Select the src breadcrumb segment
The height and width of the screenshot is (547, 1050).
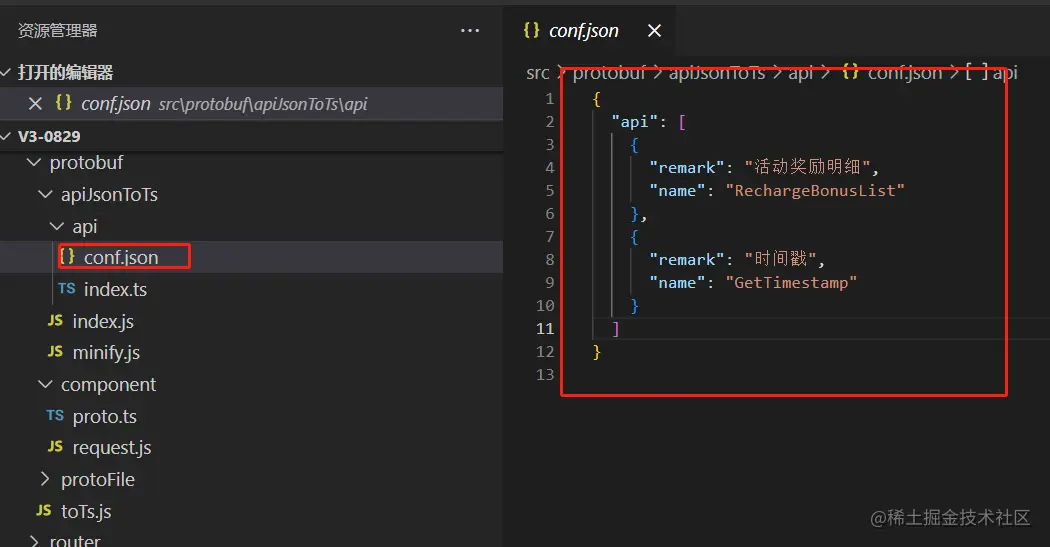click(x=538, y=73)
